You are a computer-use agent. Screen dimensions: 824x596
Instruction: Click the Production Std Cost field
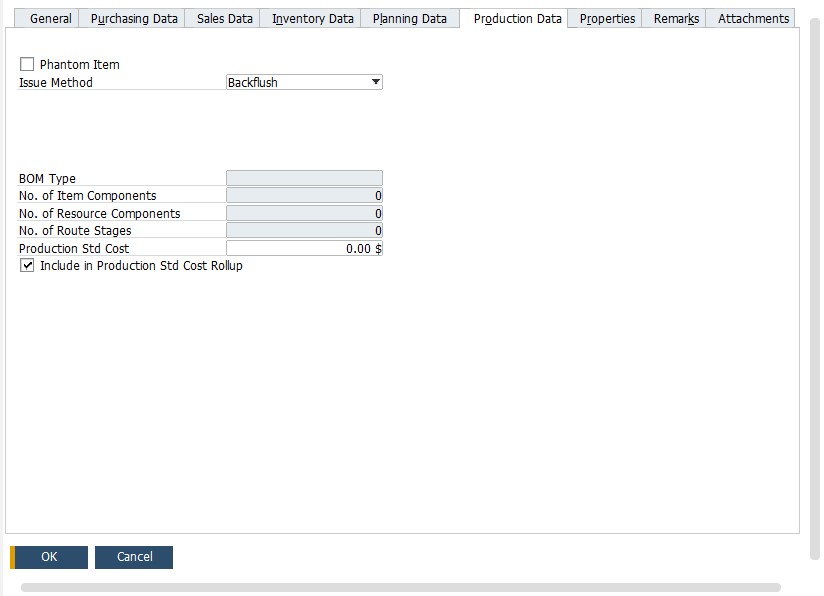pyautogui.click(x=305, y=248)
